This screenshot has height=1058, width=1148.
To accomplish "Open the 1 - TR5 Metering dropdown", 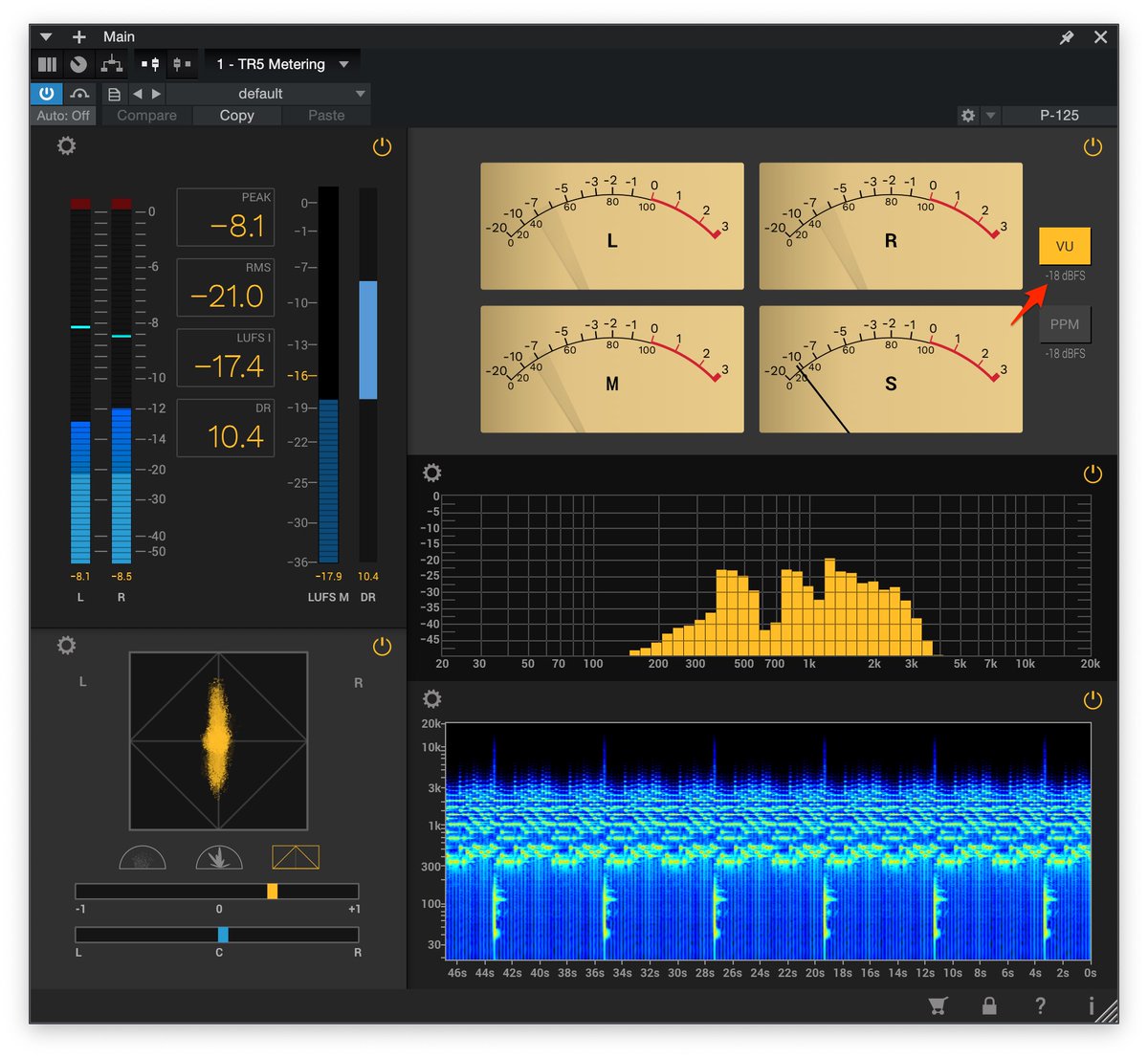I will [x=282, y=63].
